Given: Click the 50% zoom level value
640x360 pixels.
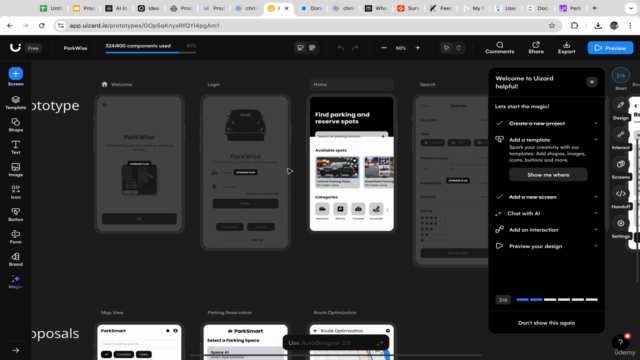Looking at the screenshot, I should click(x=401, y=48).
